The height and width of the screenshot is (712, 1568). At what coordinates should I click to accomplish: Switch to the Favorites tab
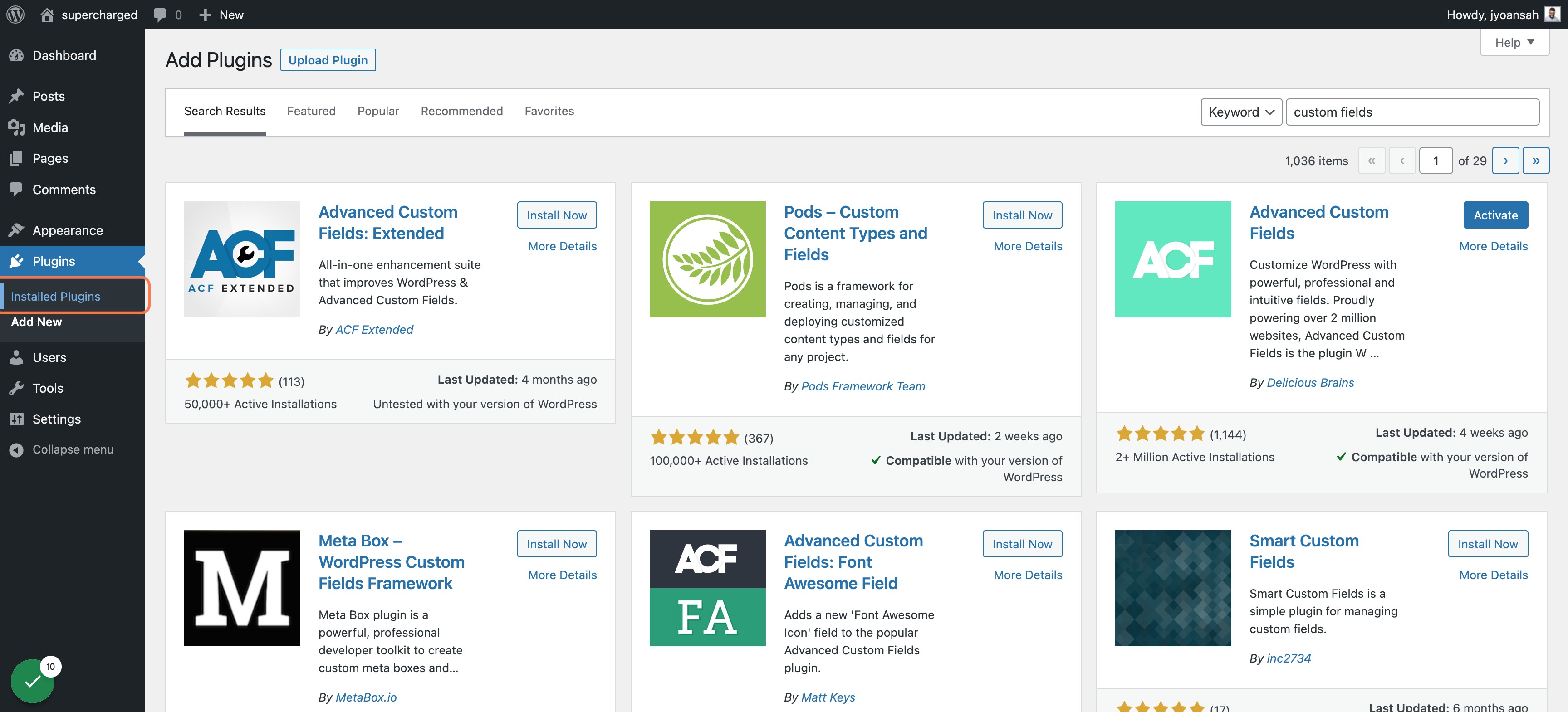coord(549,111)
